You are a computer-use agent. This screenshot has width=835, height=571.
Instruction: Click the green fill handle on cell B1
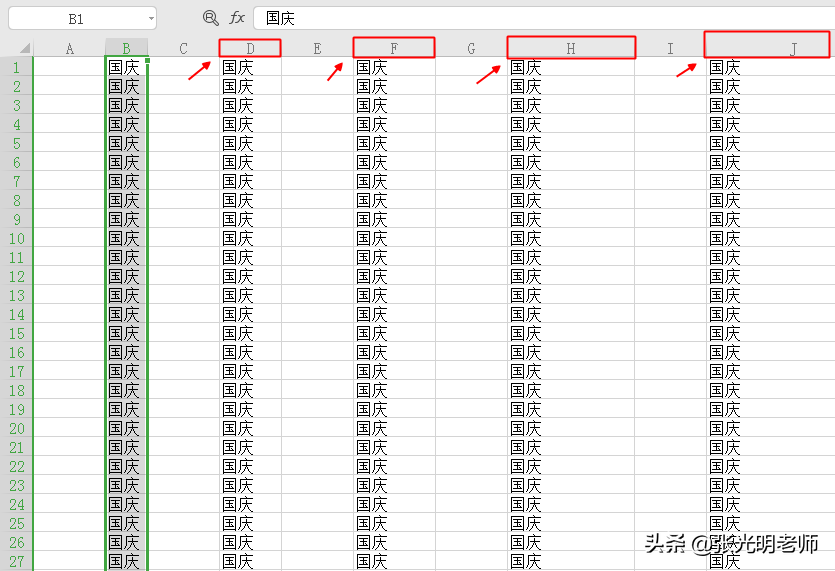(x=148, y=61)
